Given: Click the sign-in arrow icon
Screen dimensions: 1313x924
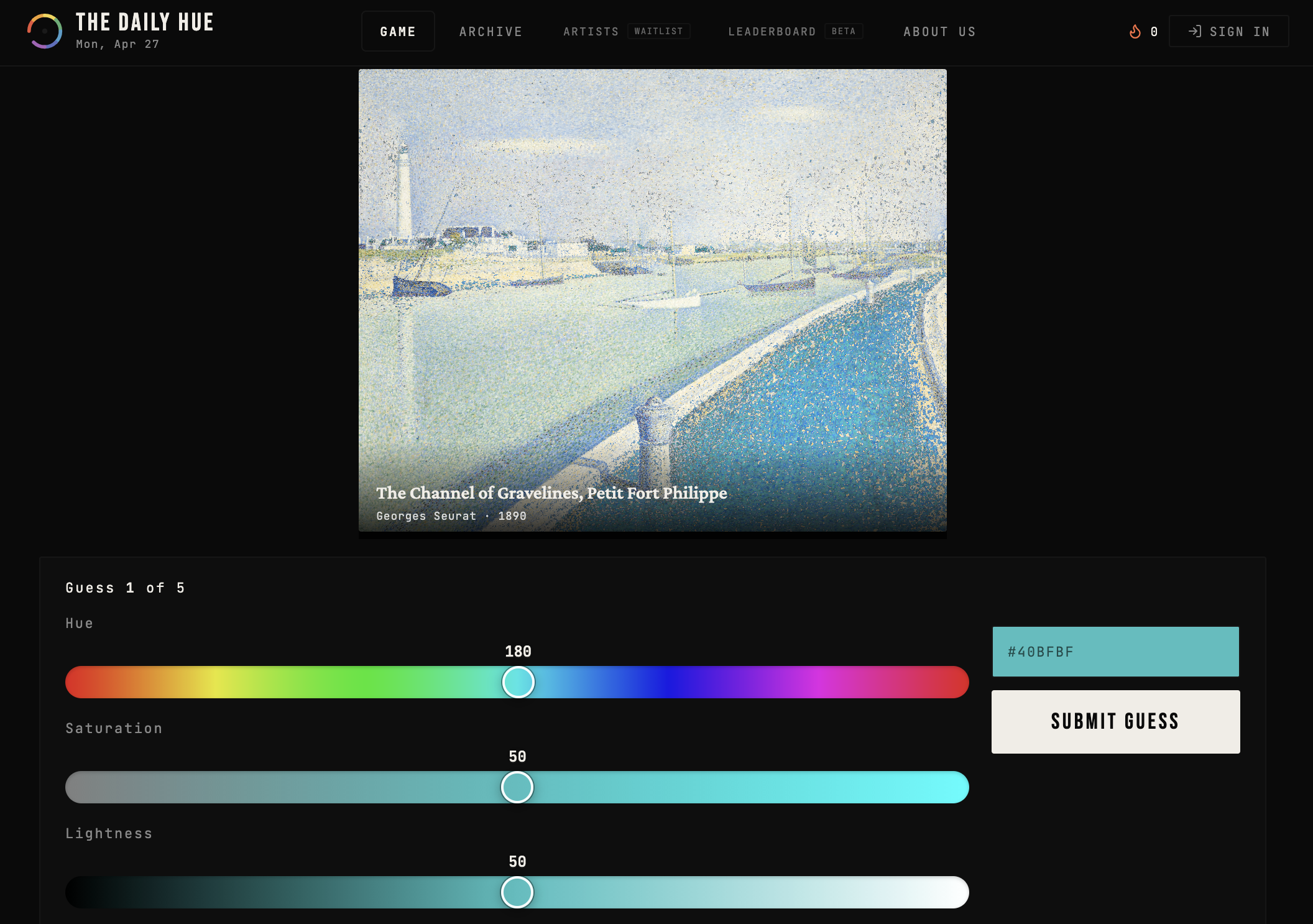Looking at the screenshot, I should [x=1197, y=31].
